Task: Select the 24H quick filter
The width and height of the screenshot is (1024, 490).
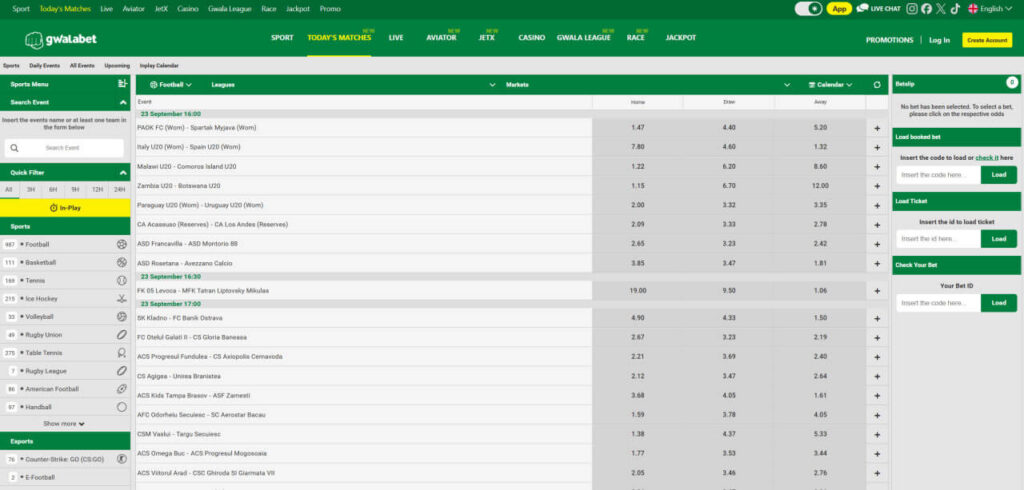Action: click(x=120, y=189)
